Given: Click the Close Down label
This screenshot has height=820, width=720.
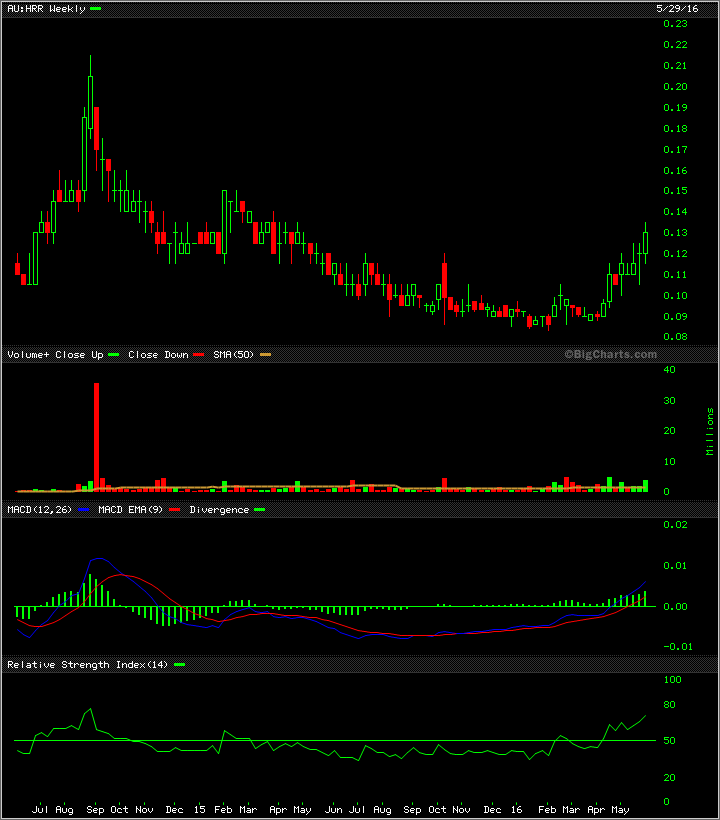Looking at the screenshot, I should pos(158,355).
